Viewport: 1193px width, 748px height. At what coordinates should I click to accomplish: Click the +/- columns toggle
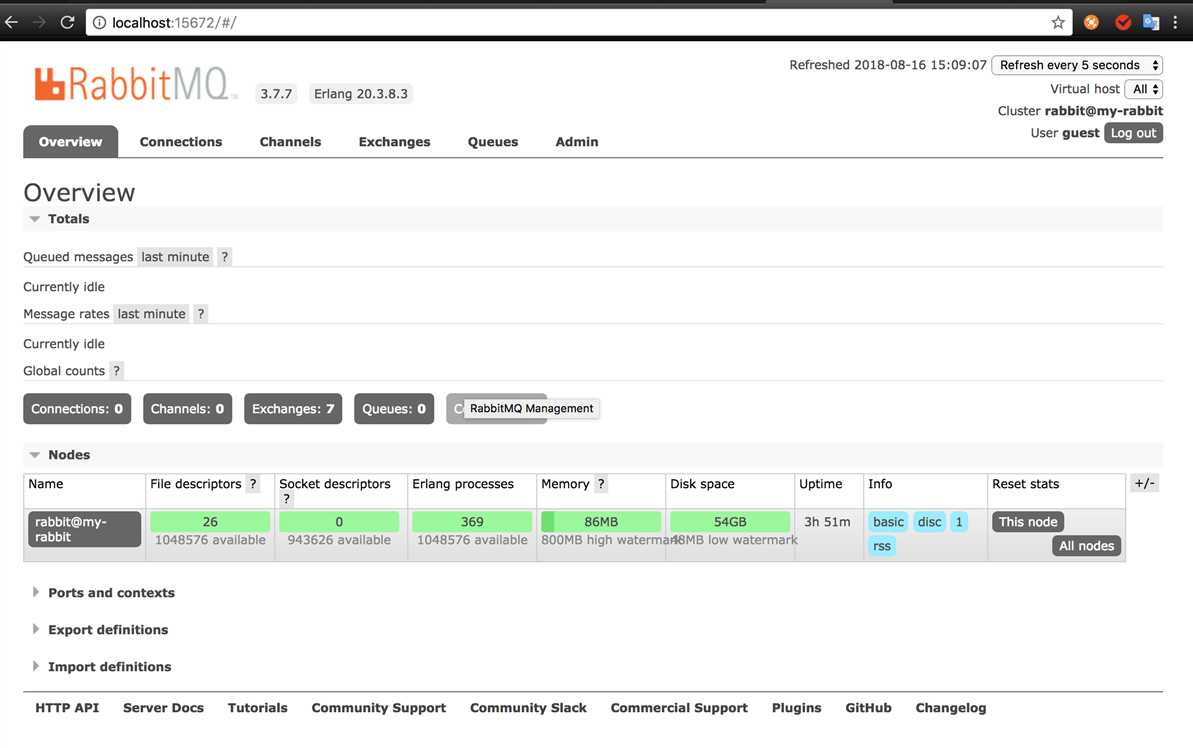(1144, 483)
